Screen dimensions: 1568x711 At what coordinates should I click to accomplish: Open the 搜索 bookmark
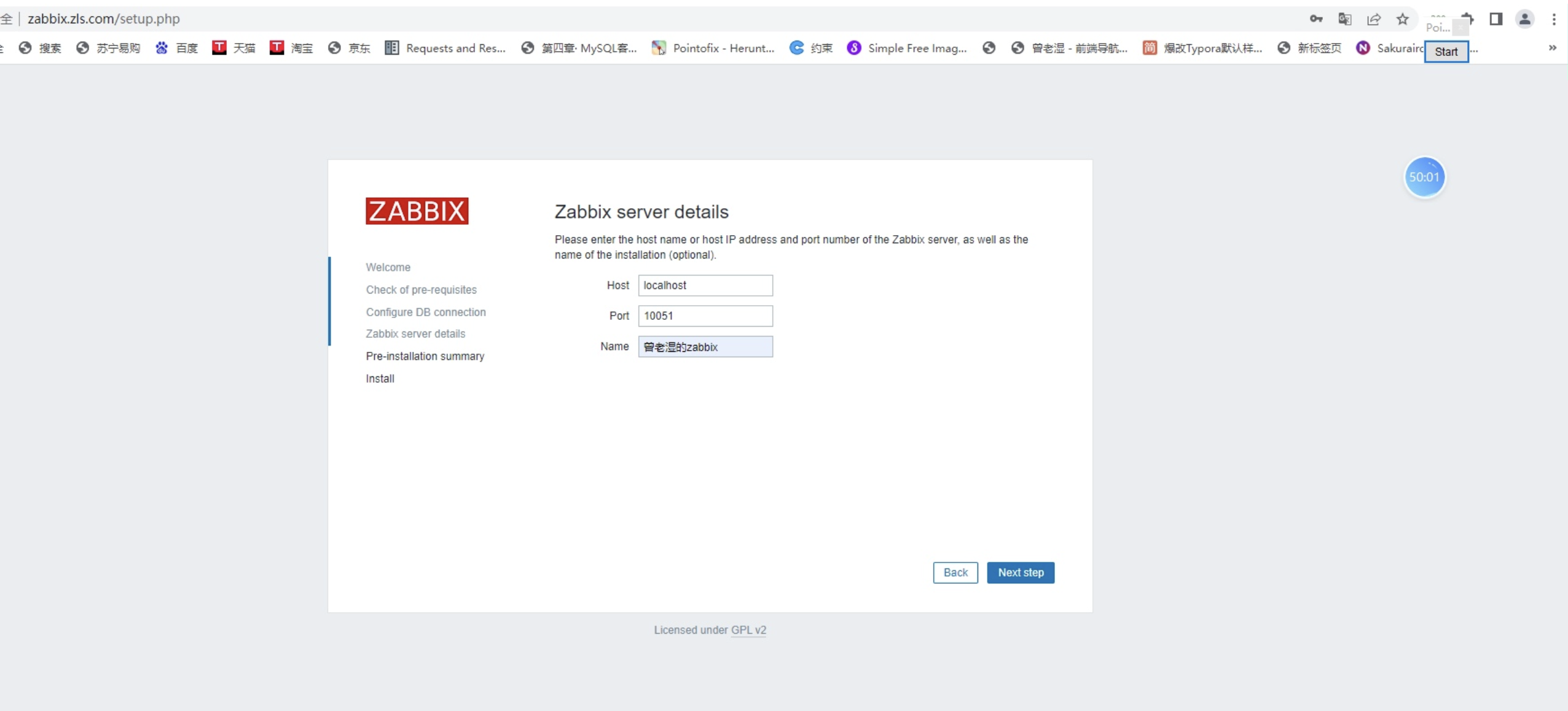tap(40, 48)
